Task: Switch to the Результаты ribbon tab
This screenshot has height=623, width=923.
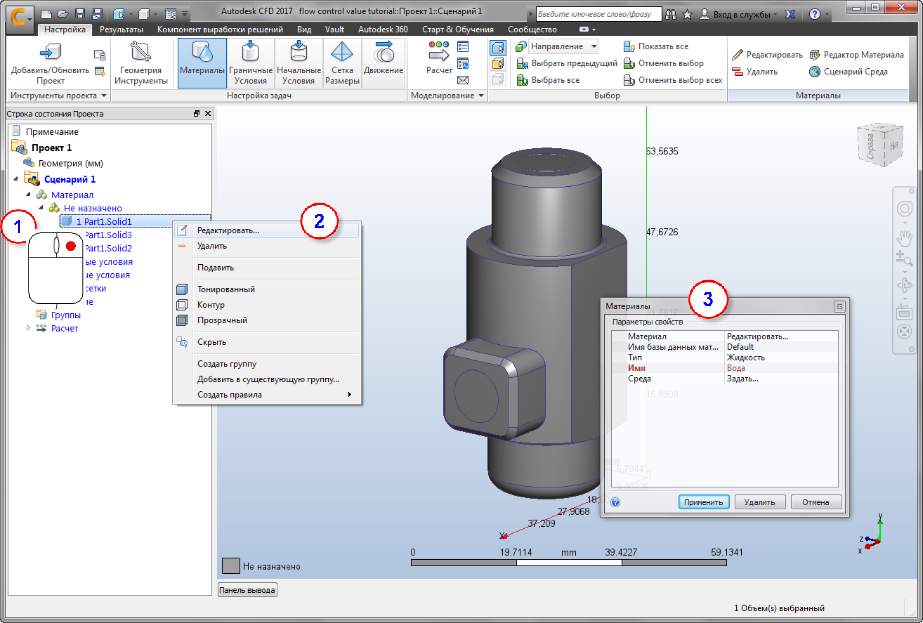Action: coord(120,30)
